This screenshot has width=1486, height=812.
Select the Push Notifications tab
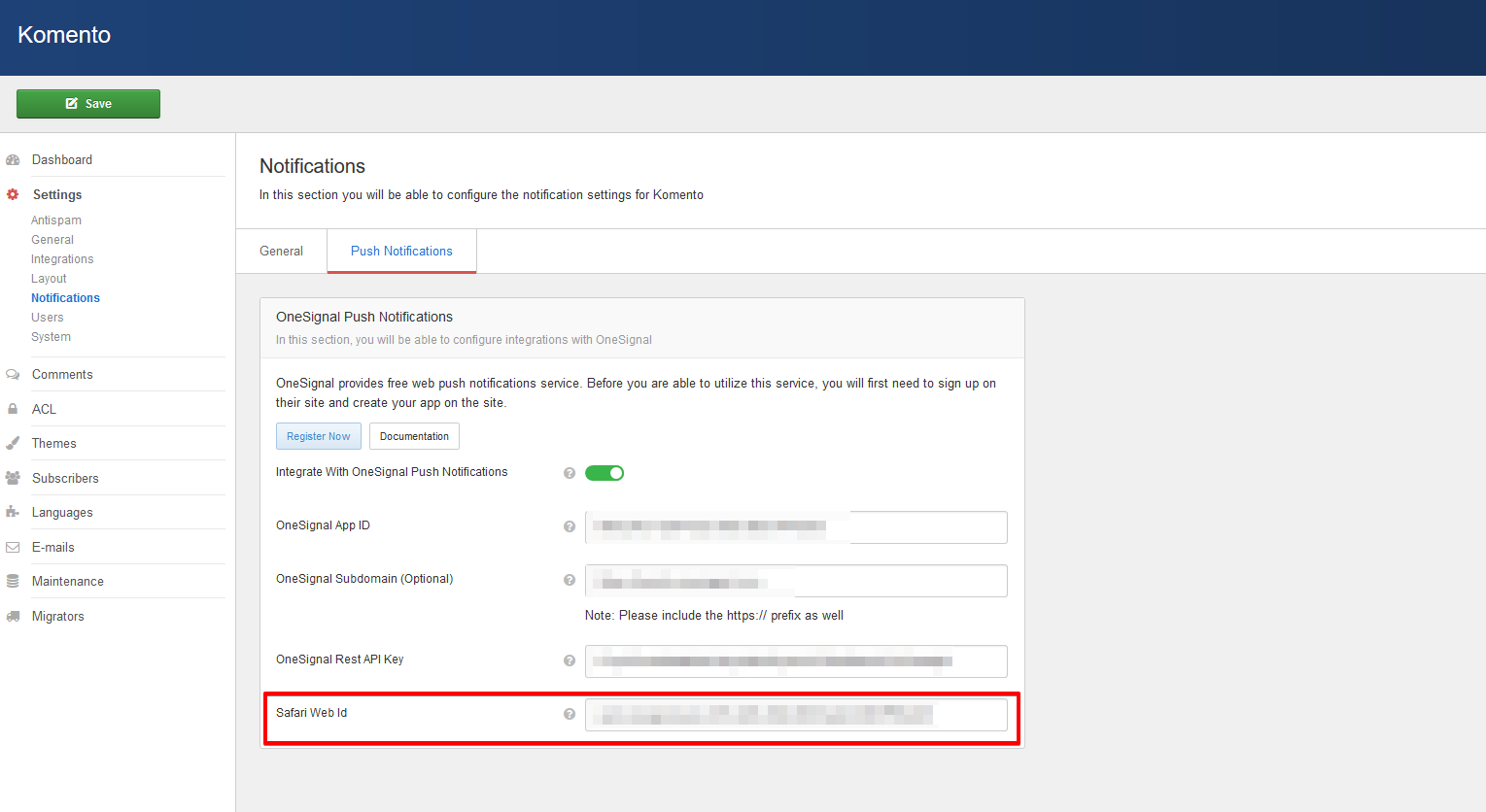401,251
